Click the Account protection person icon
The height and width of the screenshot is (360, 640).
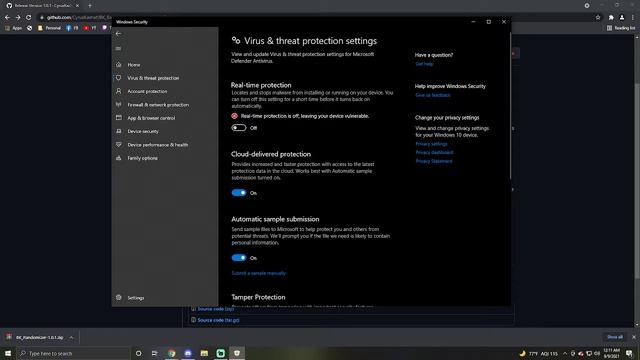(x=119, y=91)
